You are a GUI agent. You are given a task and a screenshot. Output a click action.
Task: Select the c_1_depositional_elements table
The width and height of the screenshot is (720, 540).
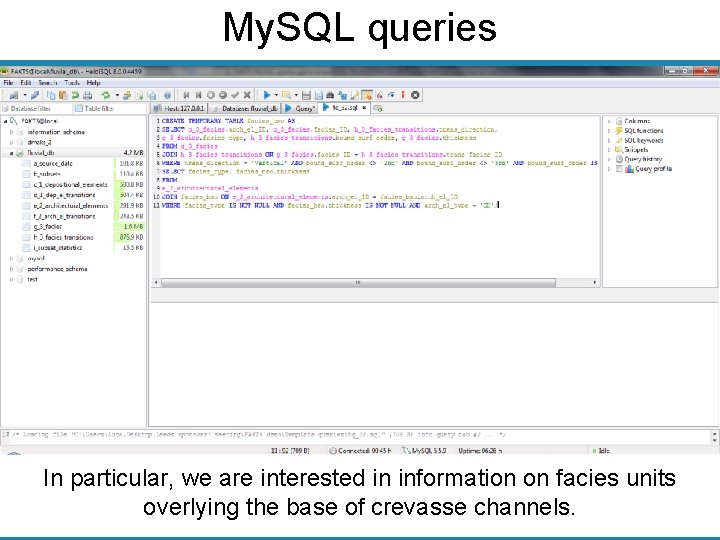[70, 185]
